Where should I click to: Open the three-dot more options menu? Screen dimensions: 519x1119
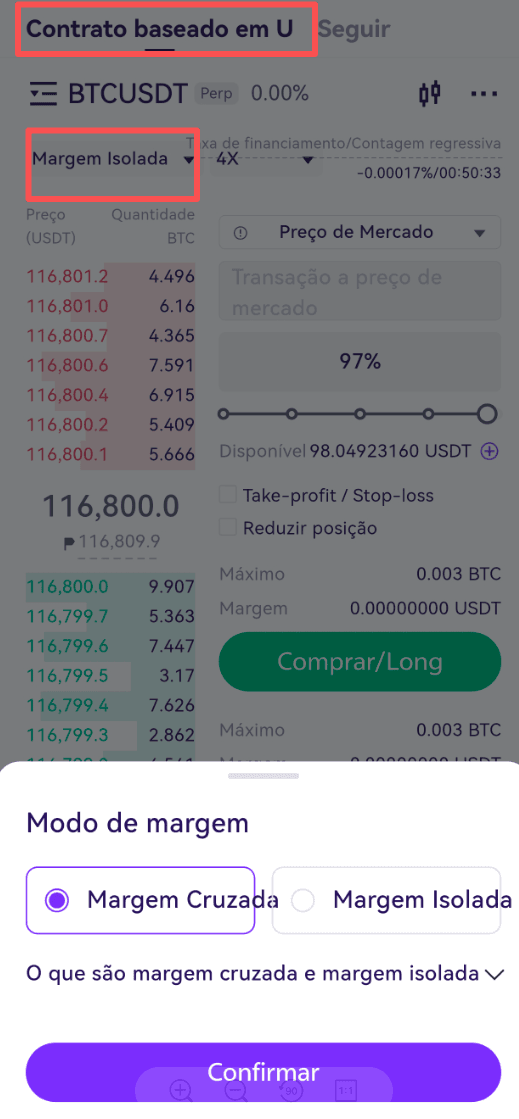(x=484, y=93)
